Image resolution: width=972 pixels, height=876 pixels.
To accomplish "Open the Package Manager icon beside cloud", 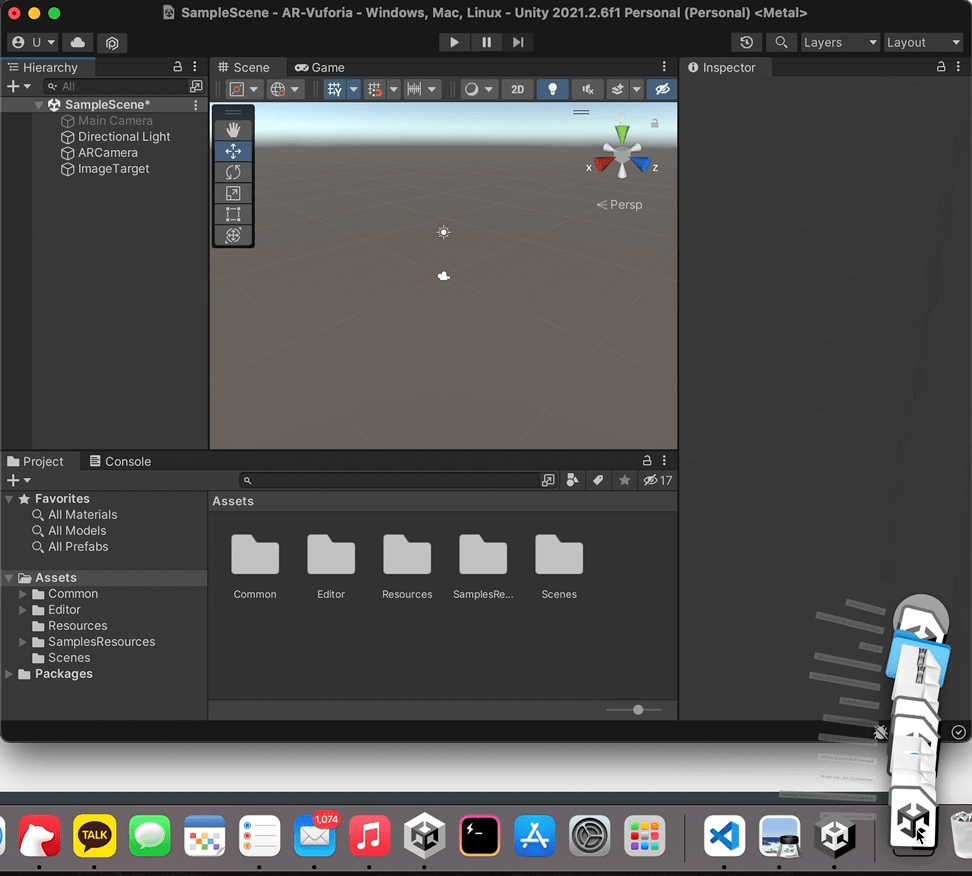I will coord(112,43).
